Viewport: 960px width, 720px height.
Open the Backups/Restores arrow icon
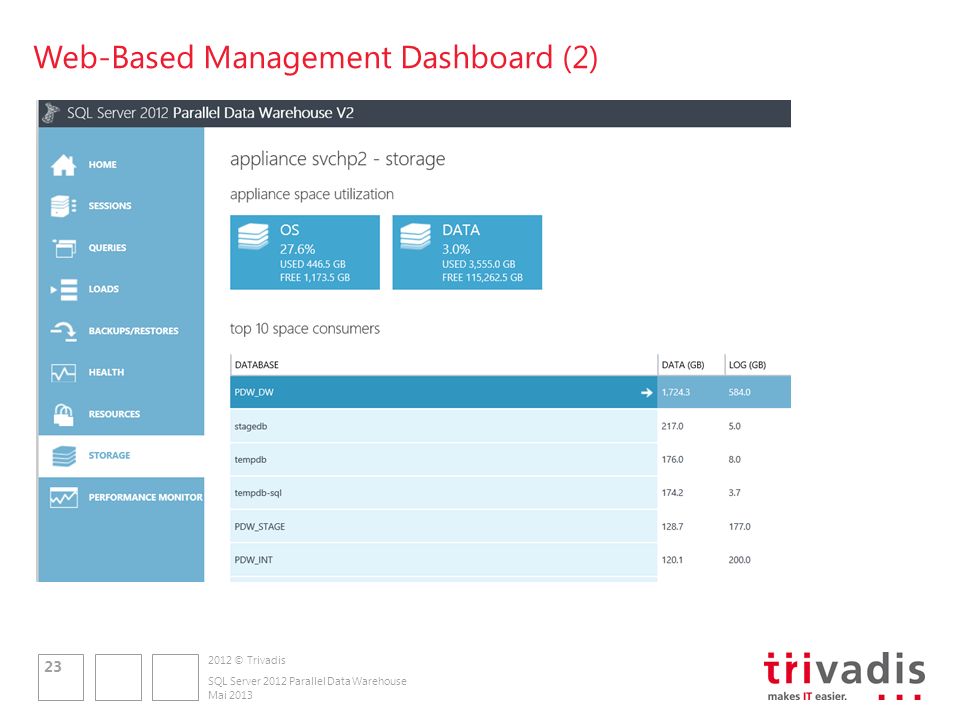tap(64, 331)
